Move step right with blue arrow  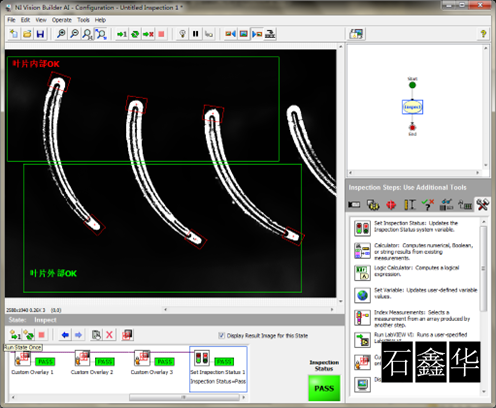[78, 335]
